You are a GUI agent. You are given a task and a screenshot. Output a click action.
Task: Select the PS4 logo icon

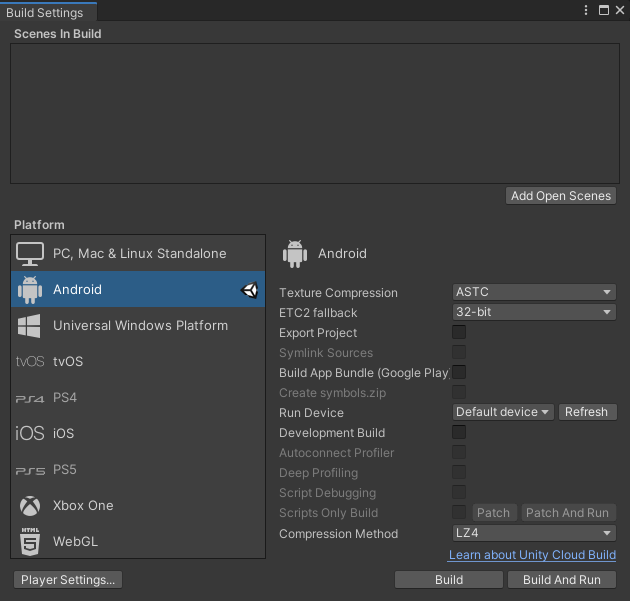(x=30, y=399)
